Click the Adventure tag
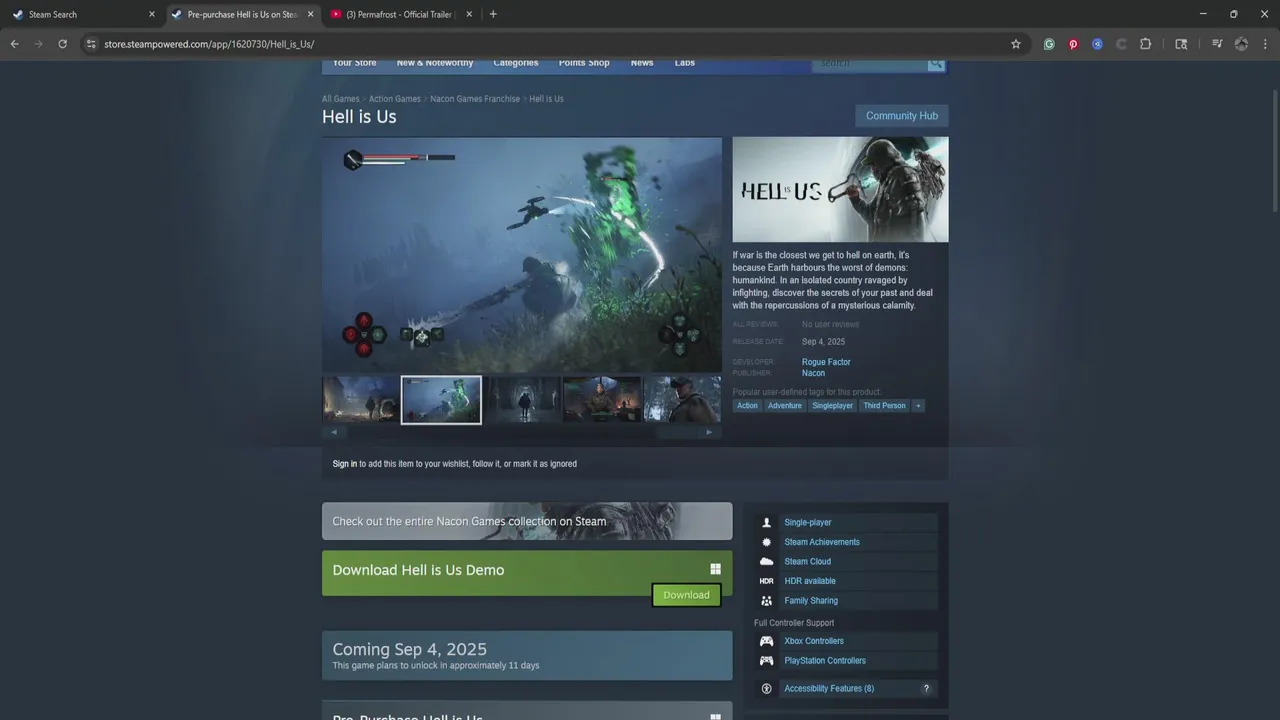1280x720 pixels. point(785,406)
